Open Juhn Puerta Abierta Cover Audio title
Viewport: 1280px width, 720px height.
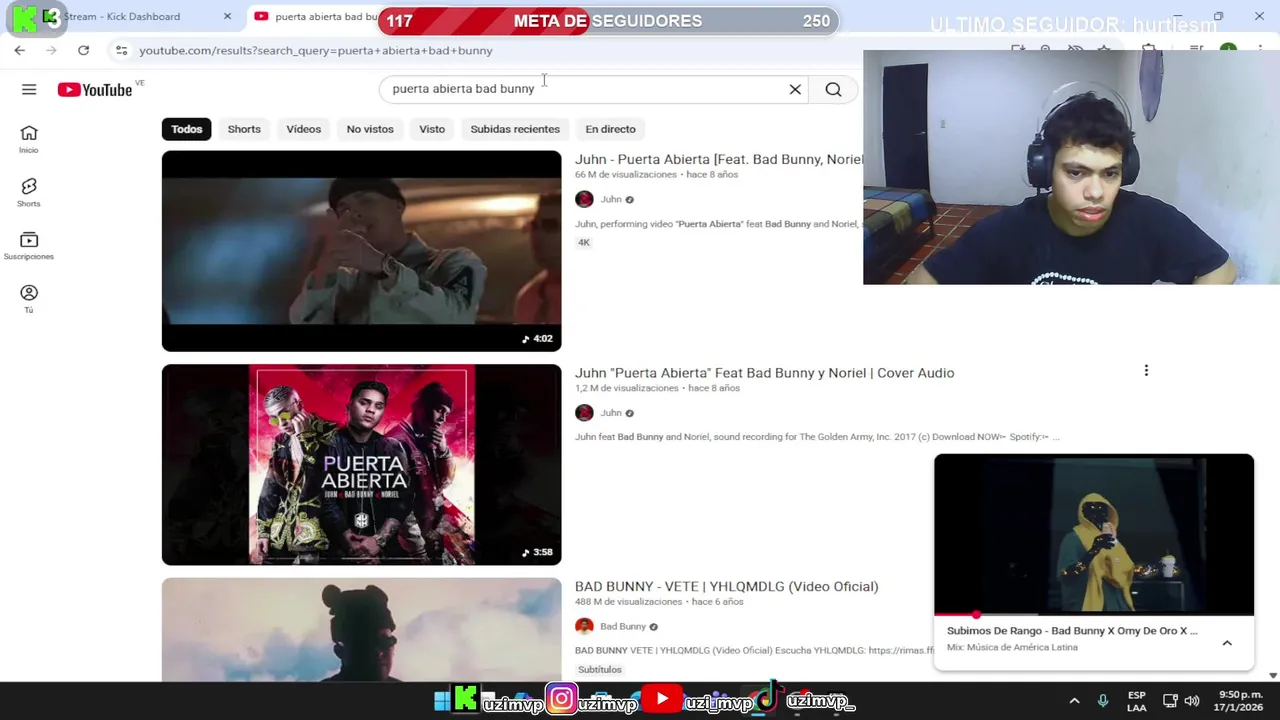(x=764, y=373)
